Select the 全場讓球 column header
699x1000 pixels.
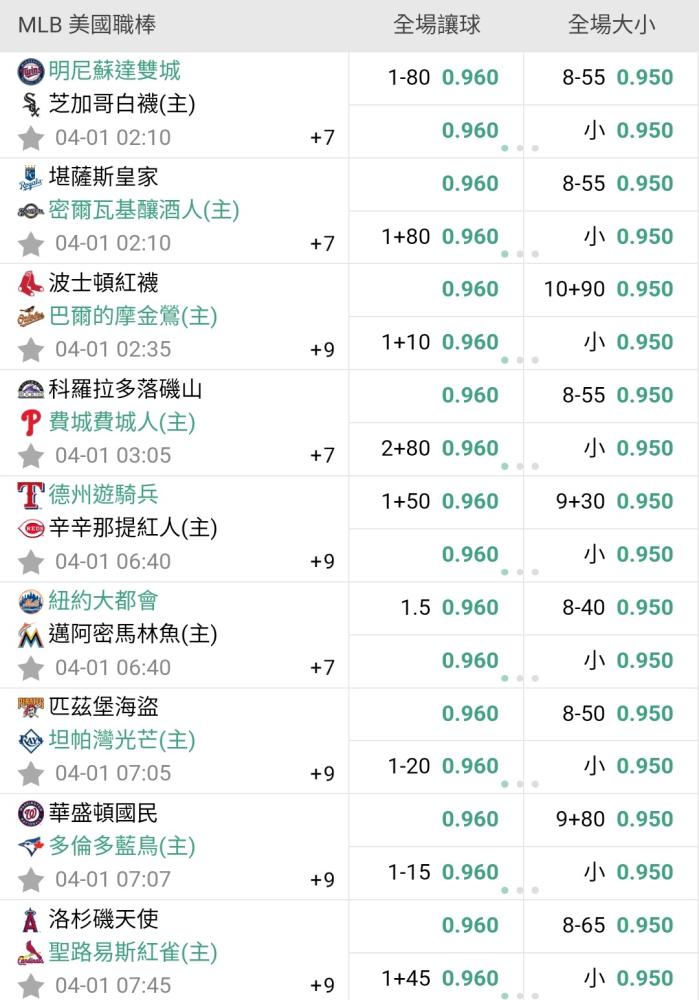[x=436, y=25]
